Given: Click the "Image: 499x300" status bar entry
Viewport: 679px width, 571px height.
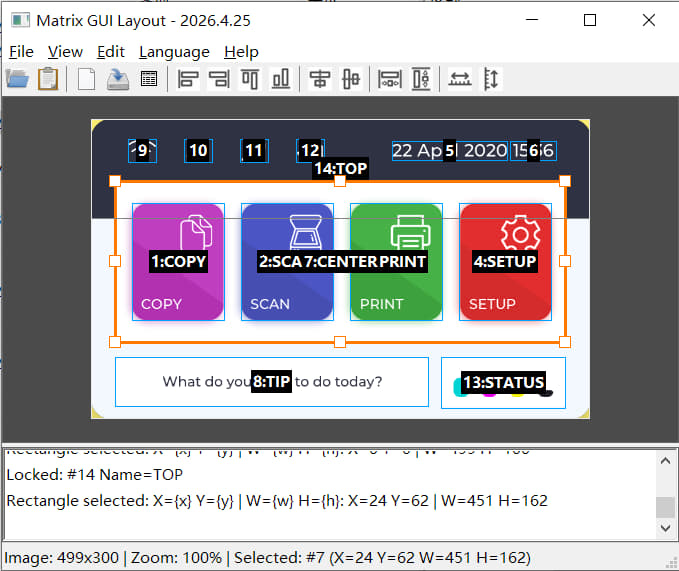Looking at the screenshot, I should 61,558.
